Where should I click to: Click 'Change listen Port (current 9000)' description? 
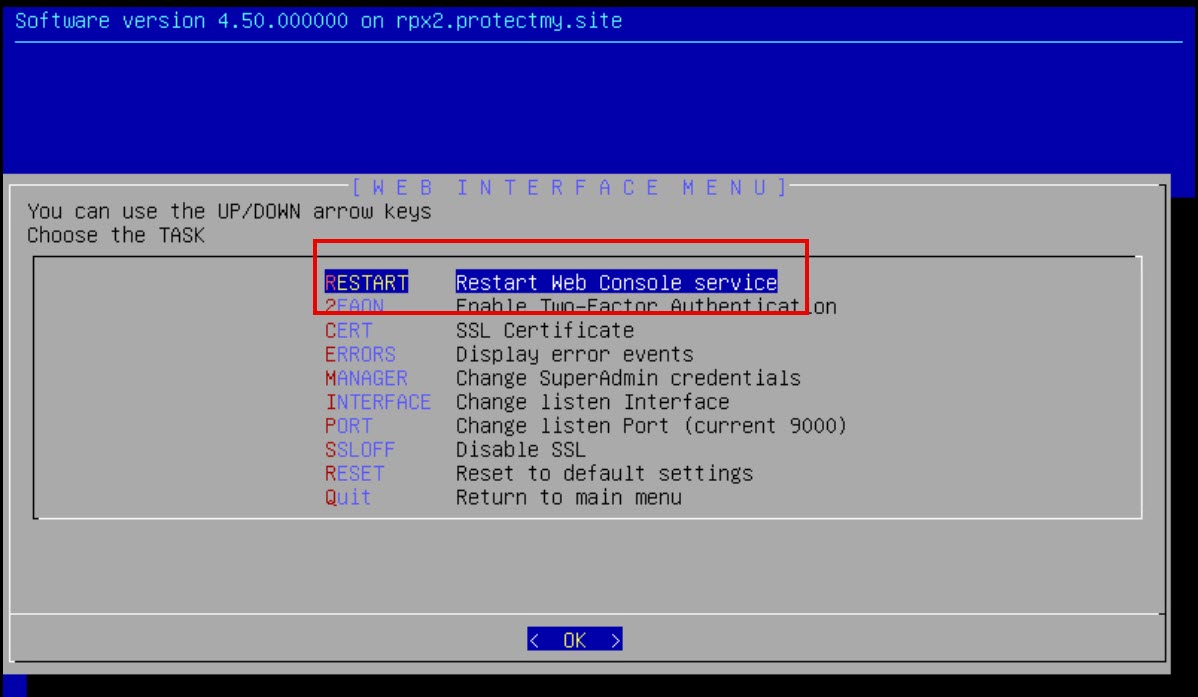651,426
